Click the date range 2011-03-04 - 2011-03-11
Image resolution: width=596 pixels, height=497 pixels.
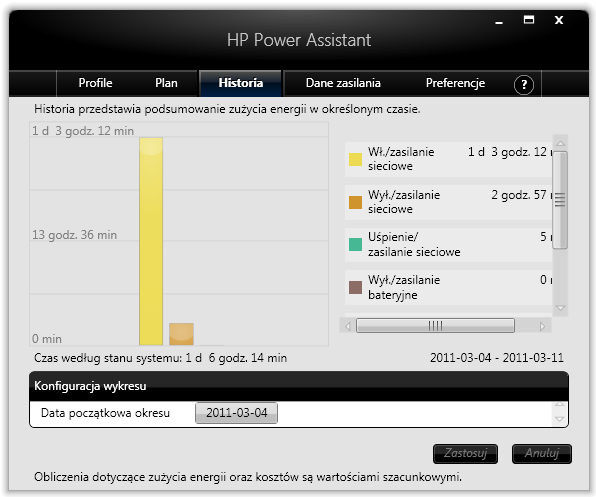coord(496,358)
